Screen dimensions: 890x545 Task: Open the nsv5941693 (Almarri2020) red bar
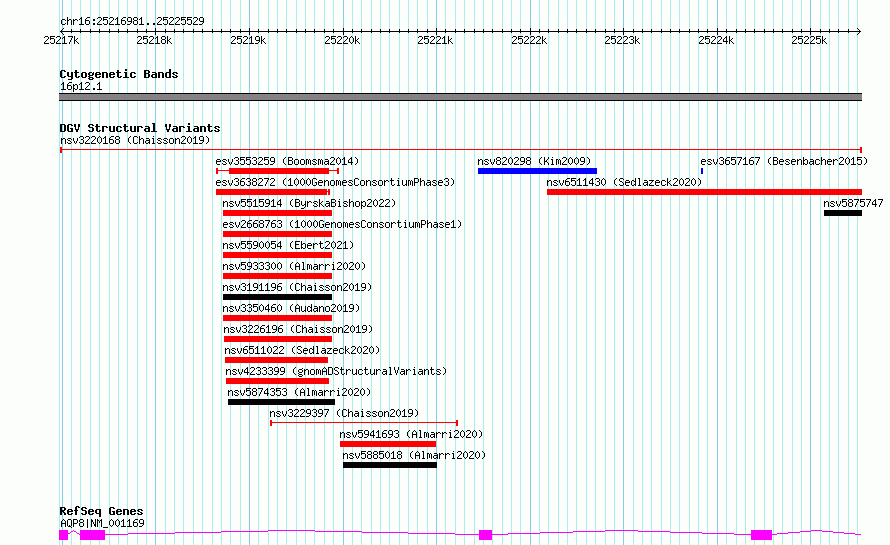pyautogui.click(x=388, y=444)
